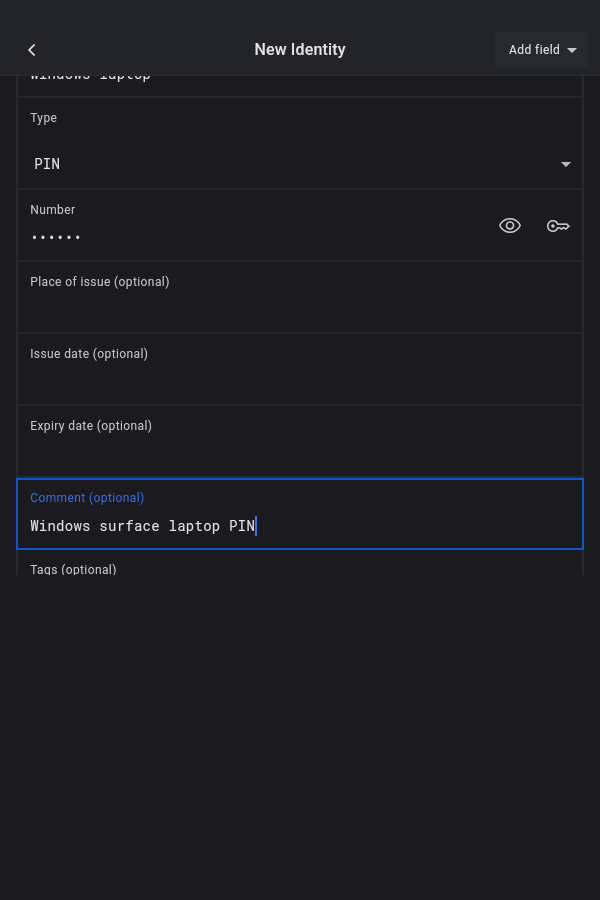Click into the Expiry date field

[x=300, y=452]
